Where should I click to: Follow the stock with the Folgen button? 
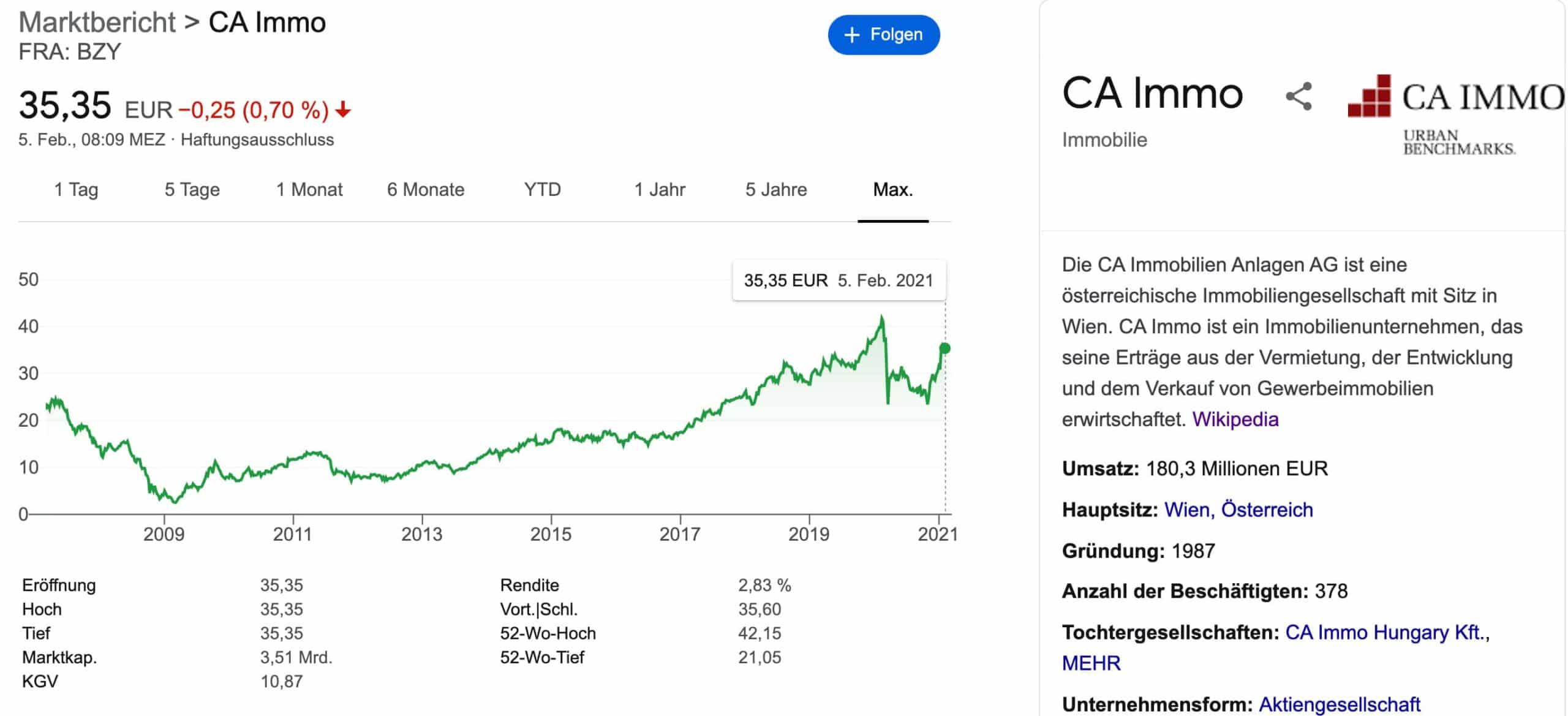pos(883,35)
